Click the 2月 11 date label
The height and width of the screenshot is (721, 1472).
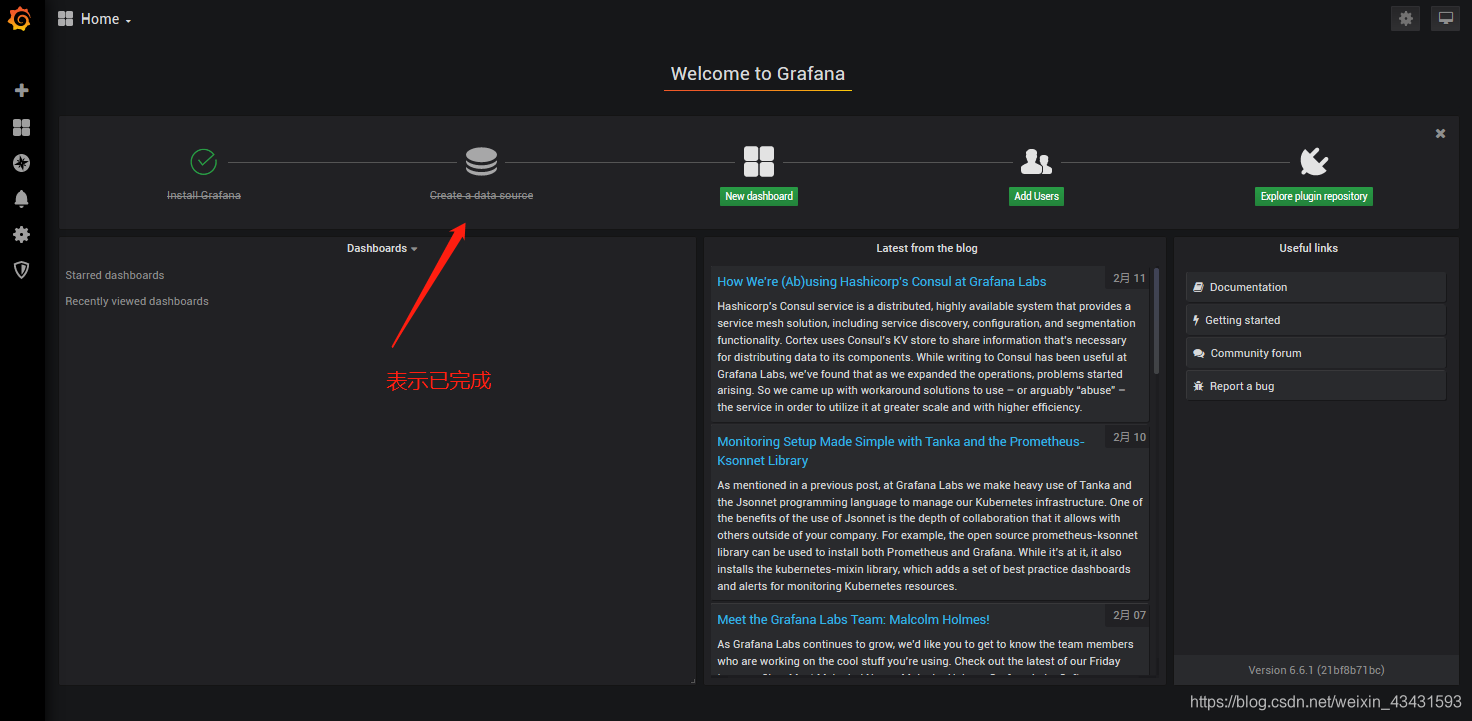(x=1129, y=278)
